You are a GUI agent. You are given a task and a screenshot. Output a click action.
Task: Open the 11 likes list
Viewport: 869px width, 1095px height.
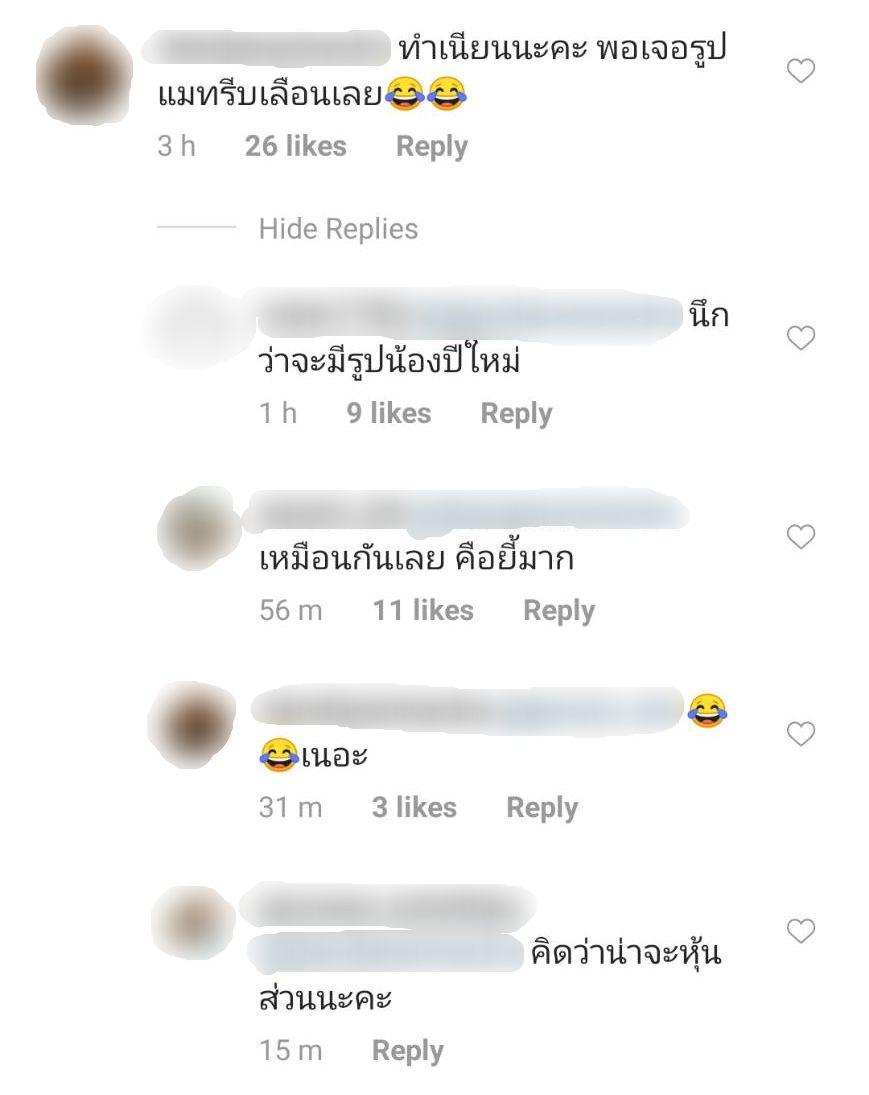point(423,610)
